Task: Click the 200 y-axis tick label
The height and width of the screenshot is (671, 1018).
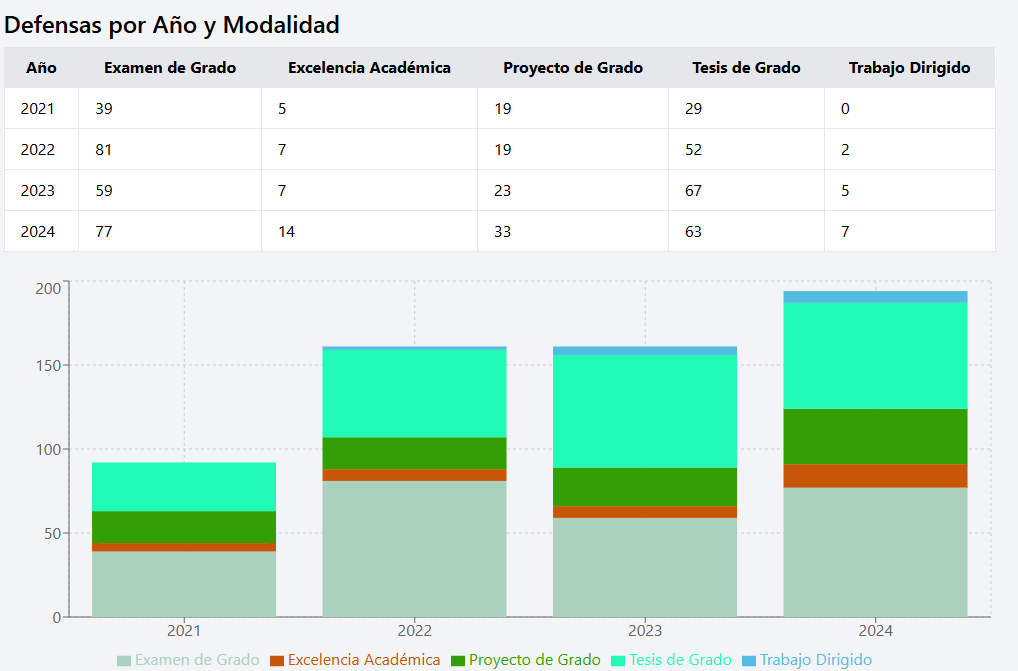Action: pyautogui.click(x=48, y=288)
